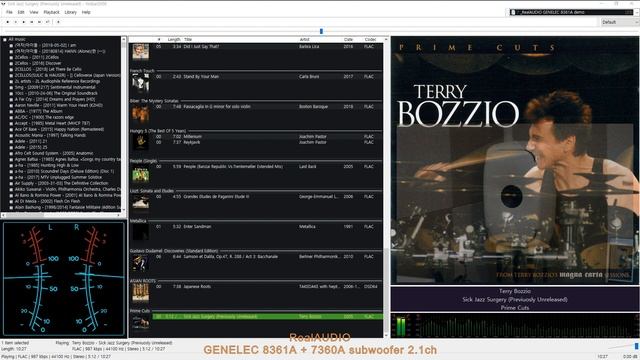Pause the track using the Pause toolbar icon
640x360 pixels.
[x=16, y=22]
